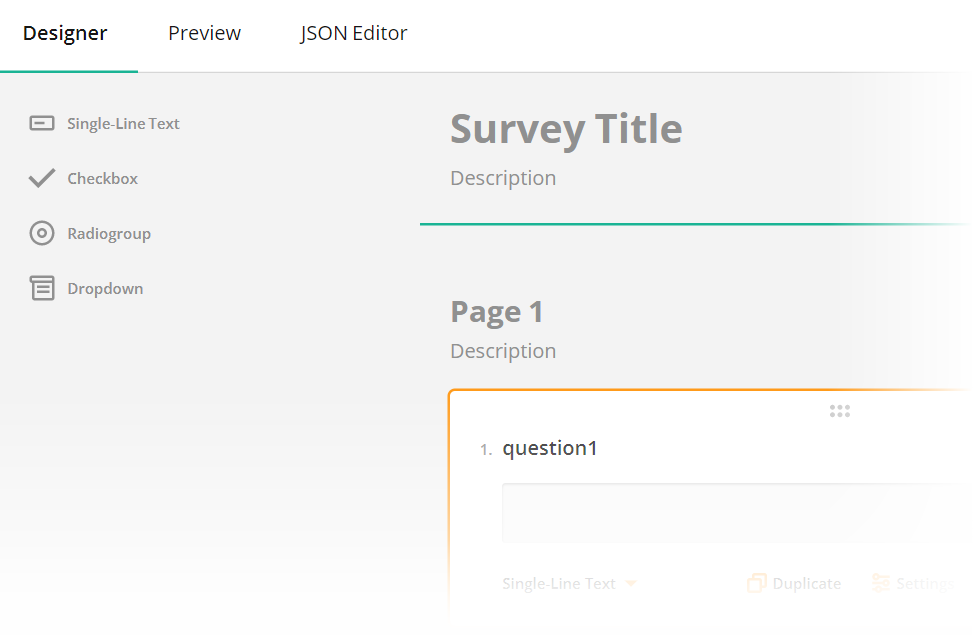Image resolution: width=973 pixels, height=637 pixels.
Task: Switch to the Preview tab
Action: click(x=204, y=32)
